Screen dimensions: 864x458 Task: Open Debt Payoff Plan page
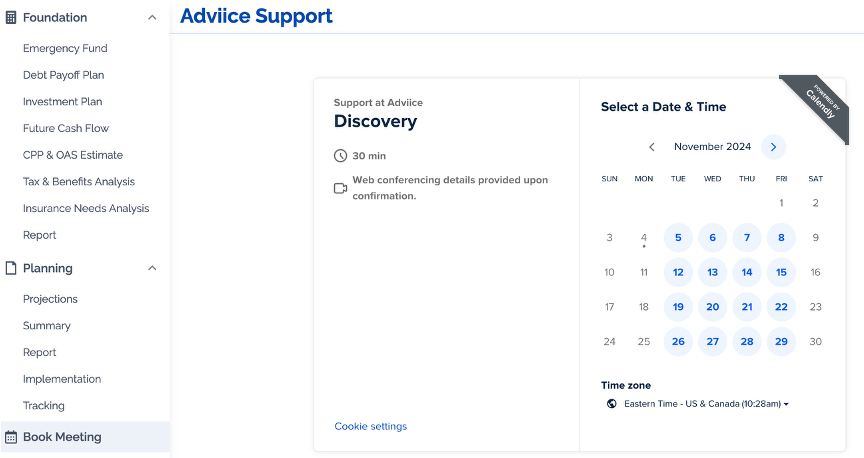(63, 75)
